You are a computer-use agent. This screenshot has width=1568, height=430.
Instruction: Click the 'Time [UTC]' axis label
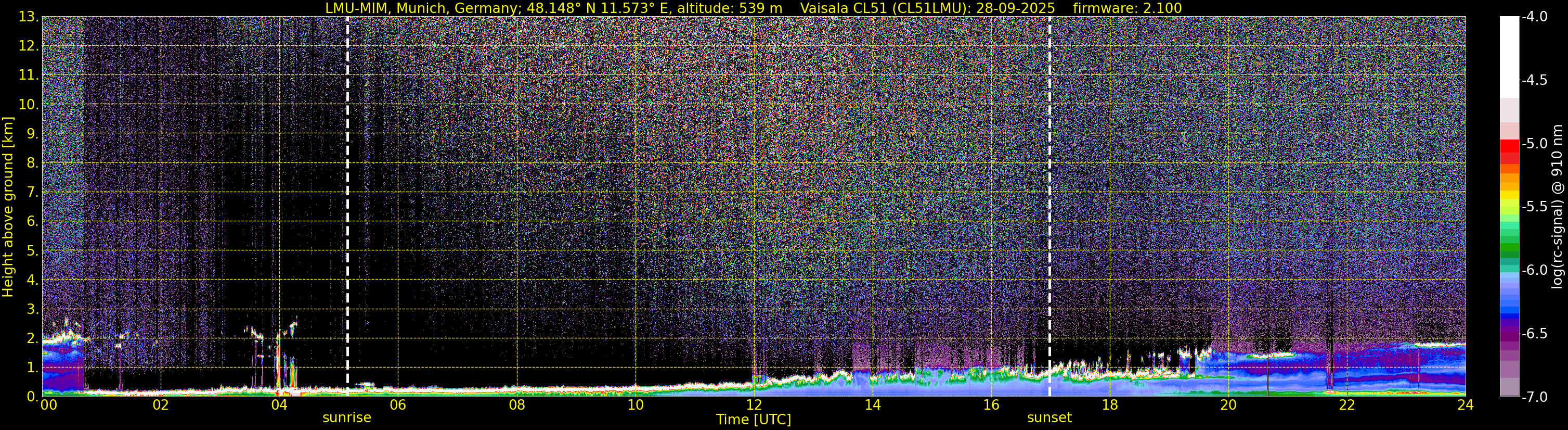[x=754, y=420]
